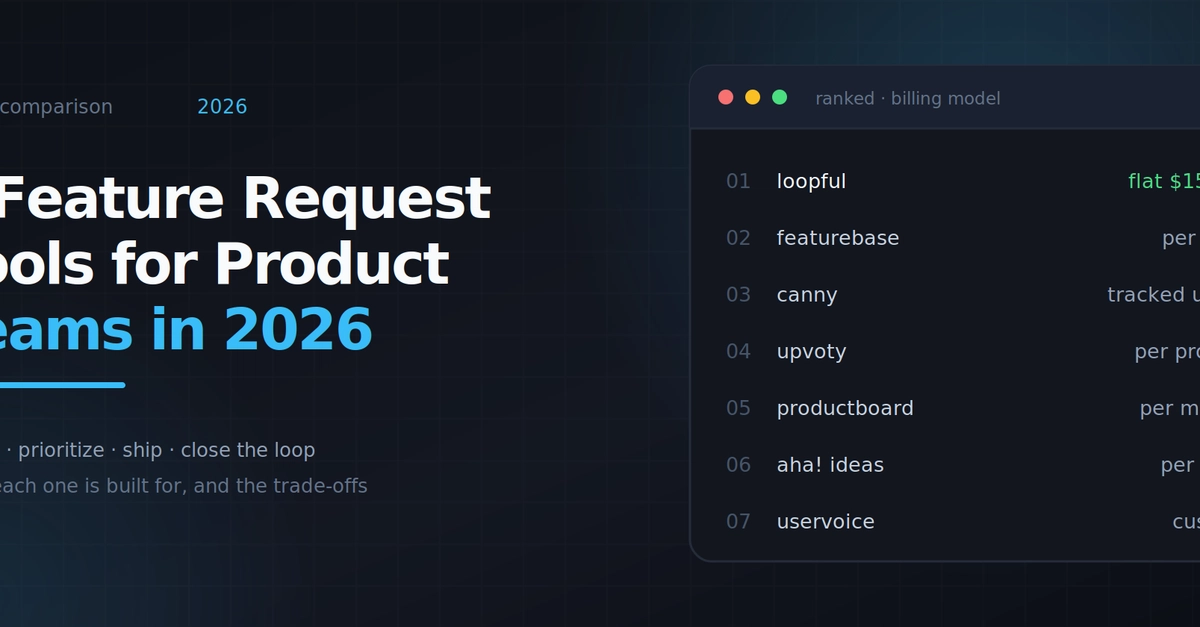
Task: Click rank number 04
Action: (x=738, y=352)
